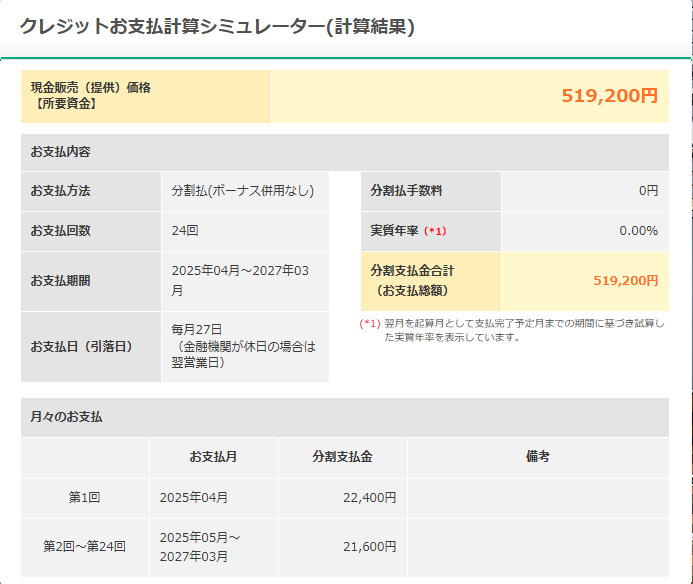Click the (*1) footnote text about 実質年率

click(x=512, y=330)
